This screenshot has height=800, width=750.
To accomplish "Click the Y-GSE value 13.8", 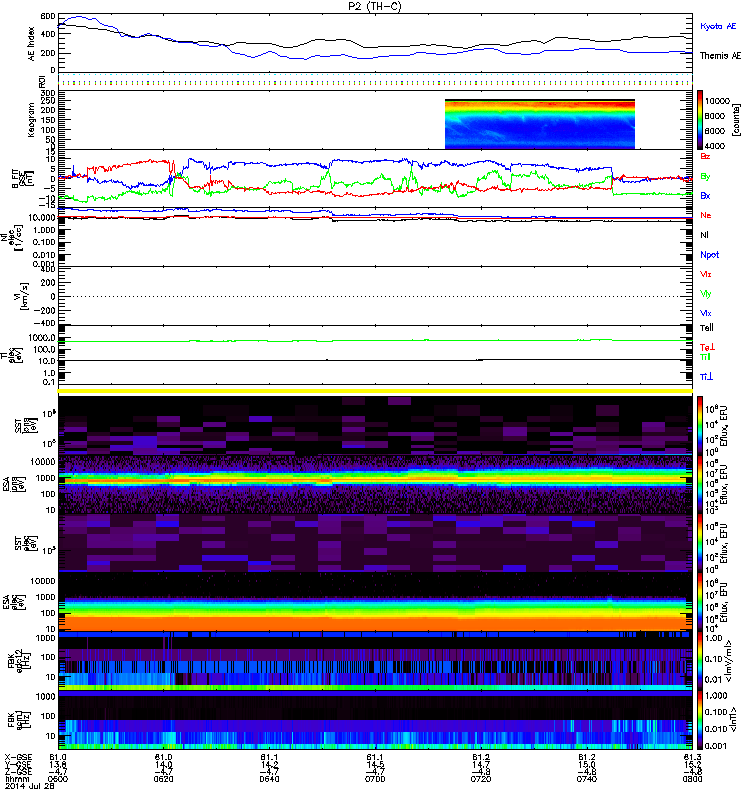I will pyautogui.click(x=58, y=764).
